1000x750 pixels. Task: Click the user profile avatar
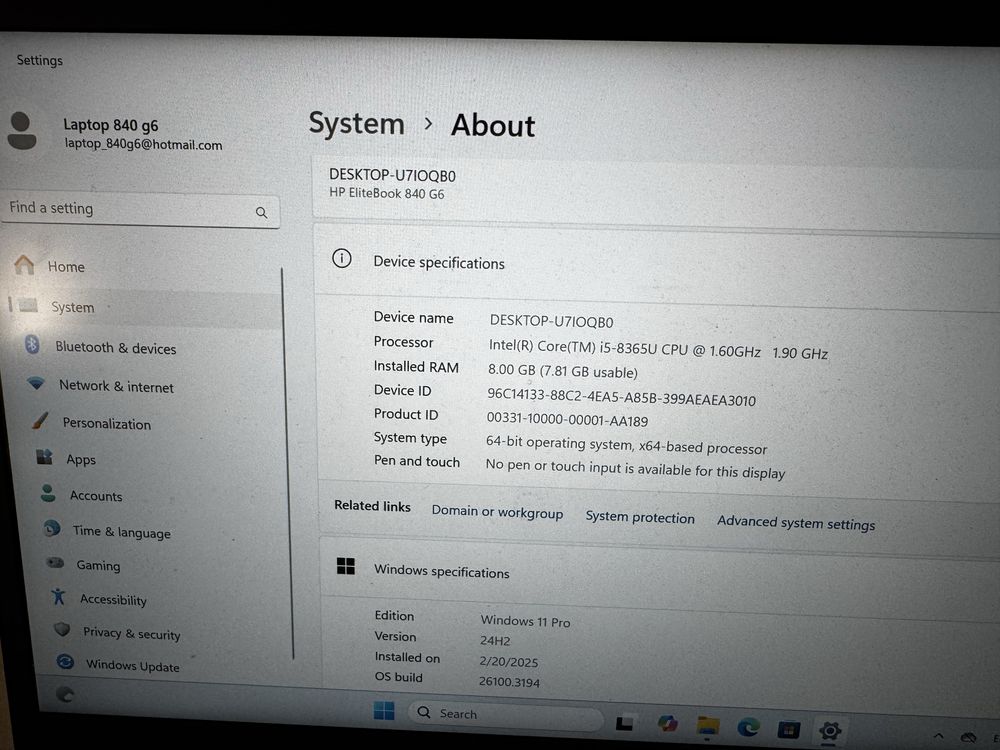tap(21, 131)
